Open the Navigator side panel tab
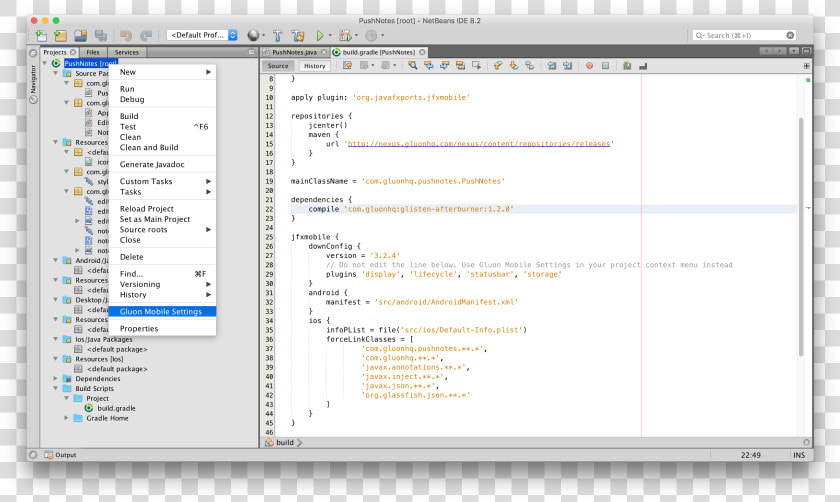The image size is (840, 502). tap(33, 84)
